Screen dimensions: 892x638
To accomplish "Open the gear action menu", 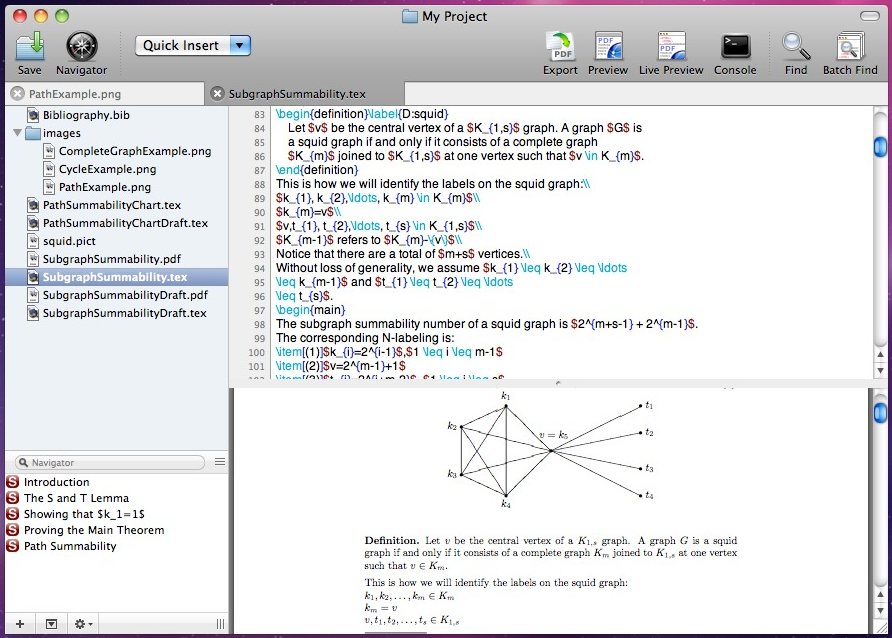I will point(83,624).
